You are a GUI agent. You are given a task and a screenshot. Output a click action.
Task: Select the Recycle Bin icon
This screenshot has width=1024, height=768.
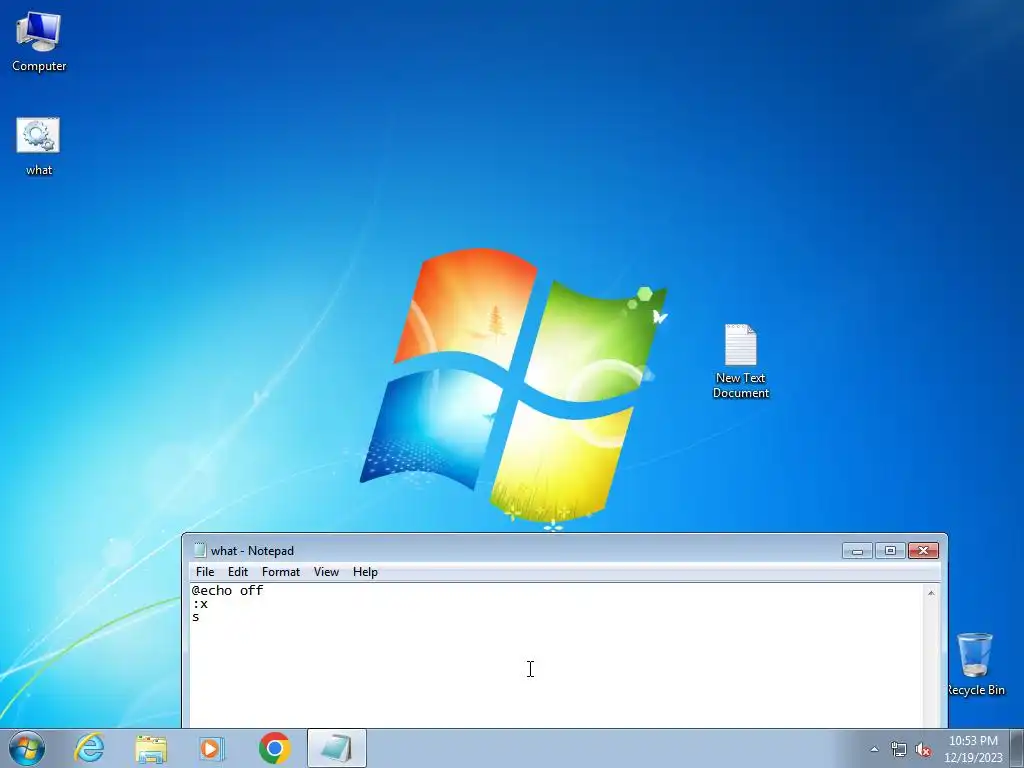tap(975, 664)
